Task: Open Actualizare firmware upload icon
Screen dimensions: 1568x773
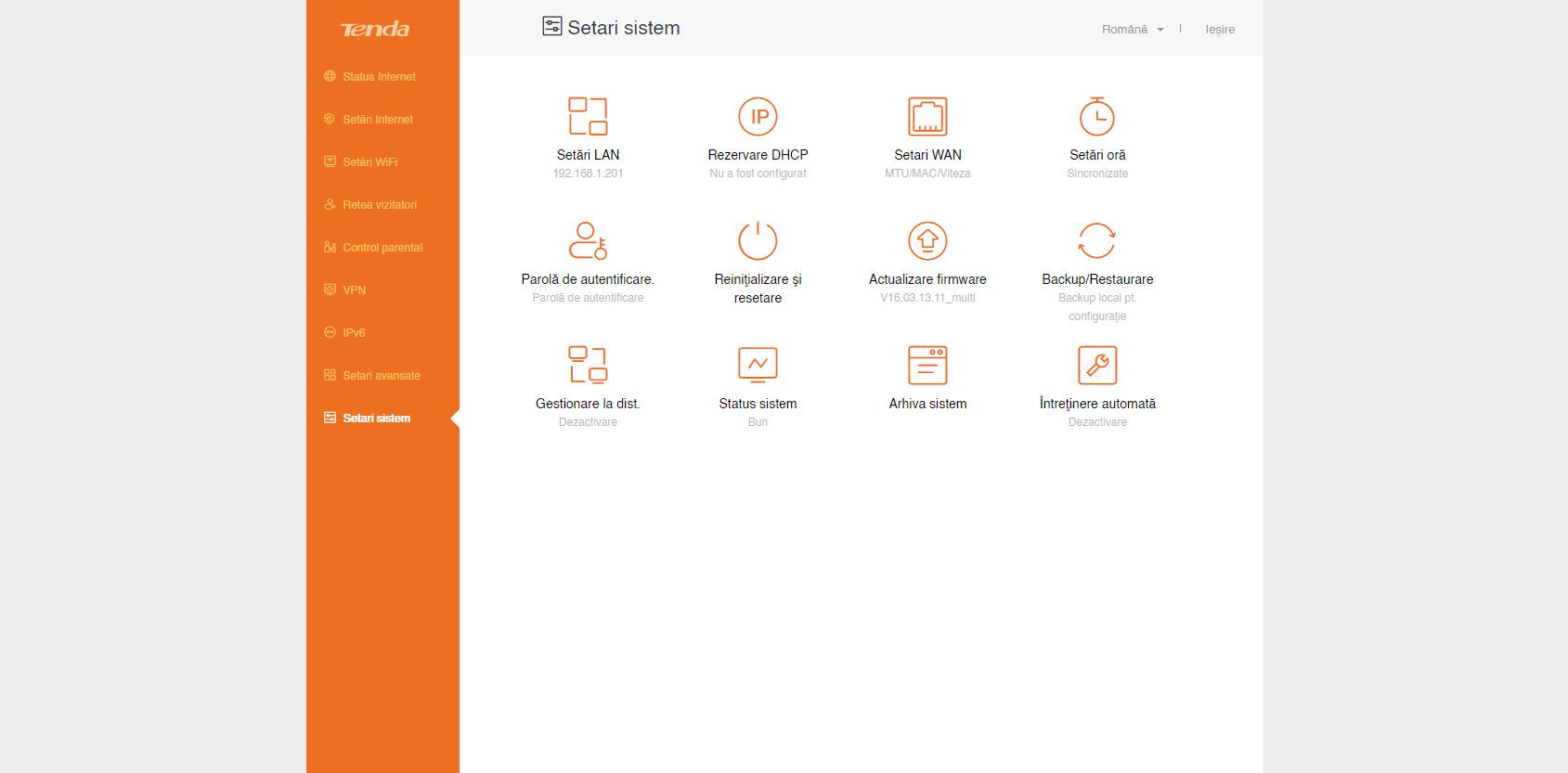Action: [927, 241]
